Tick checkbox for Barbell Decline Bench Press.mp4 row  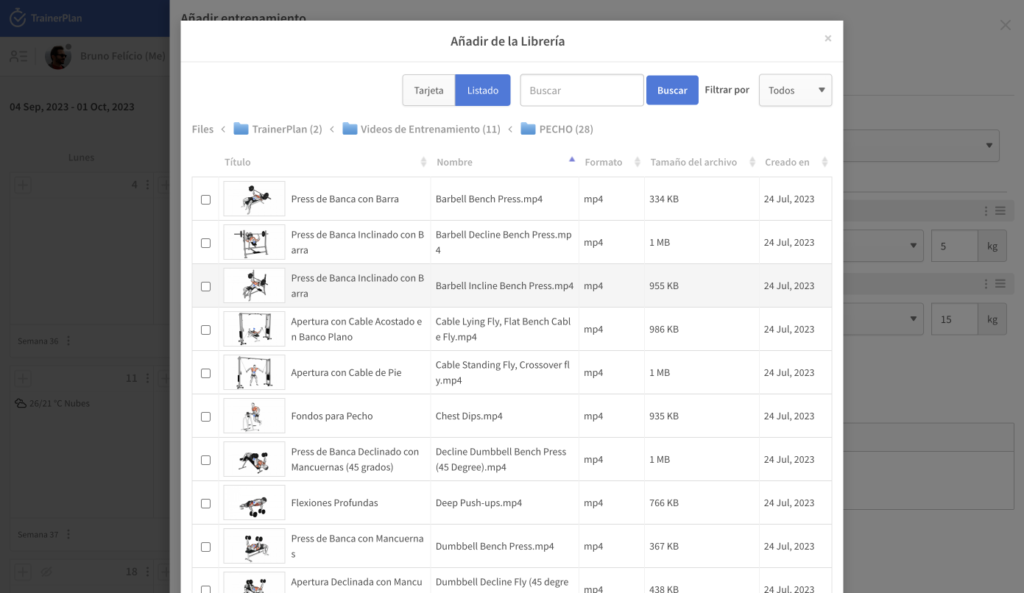[206, 243]
